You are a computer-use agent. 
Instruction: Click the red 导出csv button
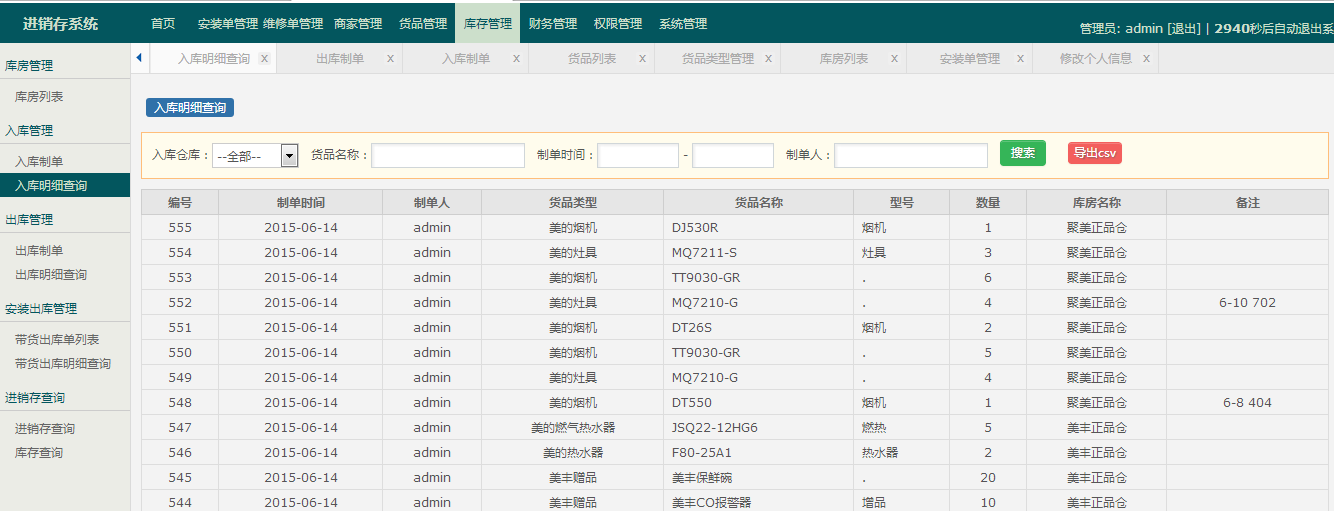pyautogui.click(x=1094, y=153)
